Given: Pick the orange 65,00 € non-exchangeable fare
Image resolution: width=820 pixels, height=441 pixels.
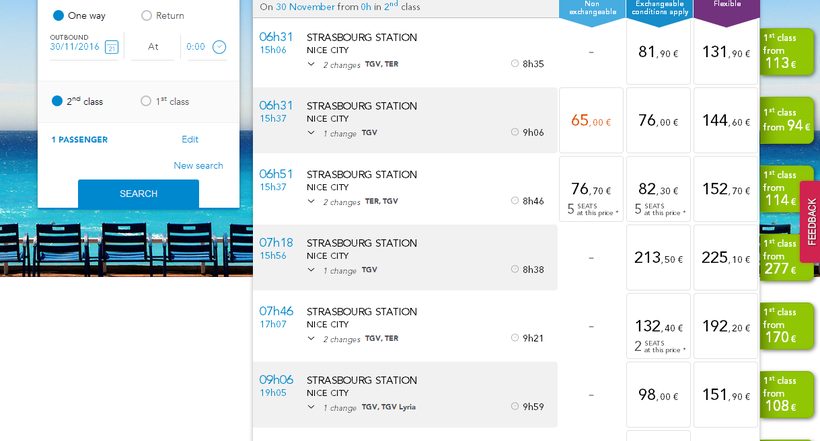Looking at the screenshot, I should 591,122.
